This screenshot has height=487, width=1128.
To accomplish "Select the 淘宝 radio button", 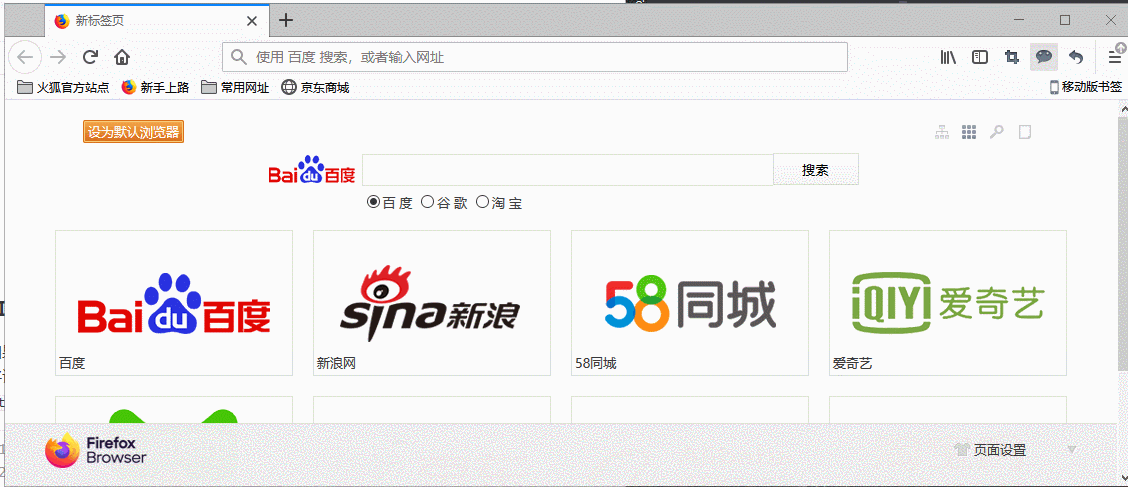I will [x=482, y=202].
